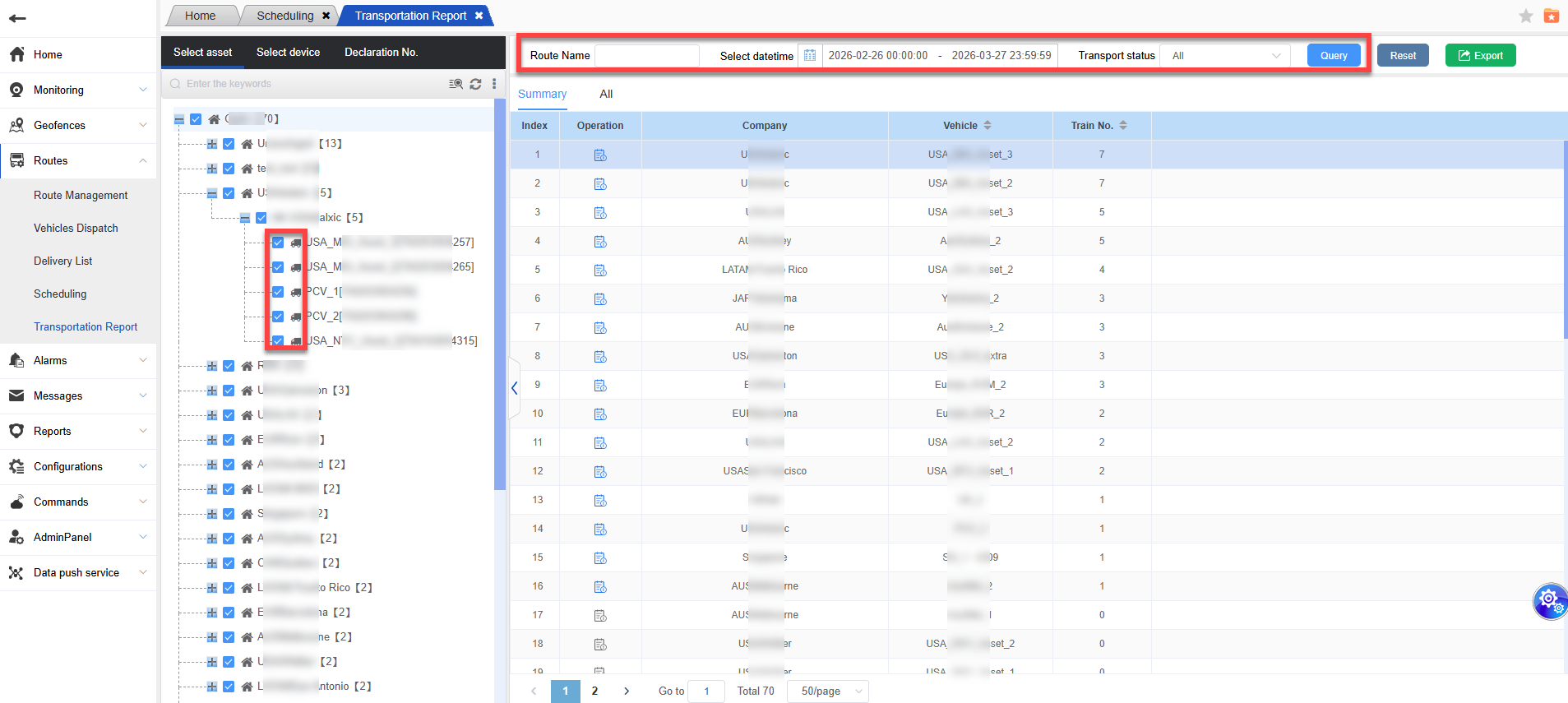Switch to the All results tab
The height and width of the screenshot is (703, 1568).
606,95
